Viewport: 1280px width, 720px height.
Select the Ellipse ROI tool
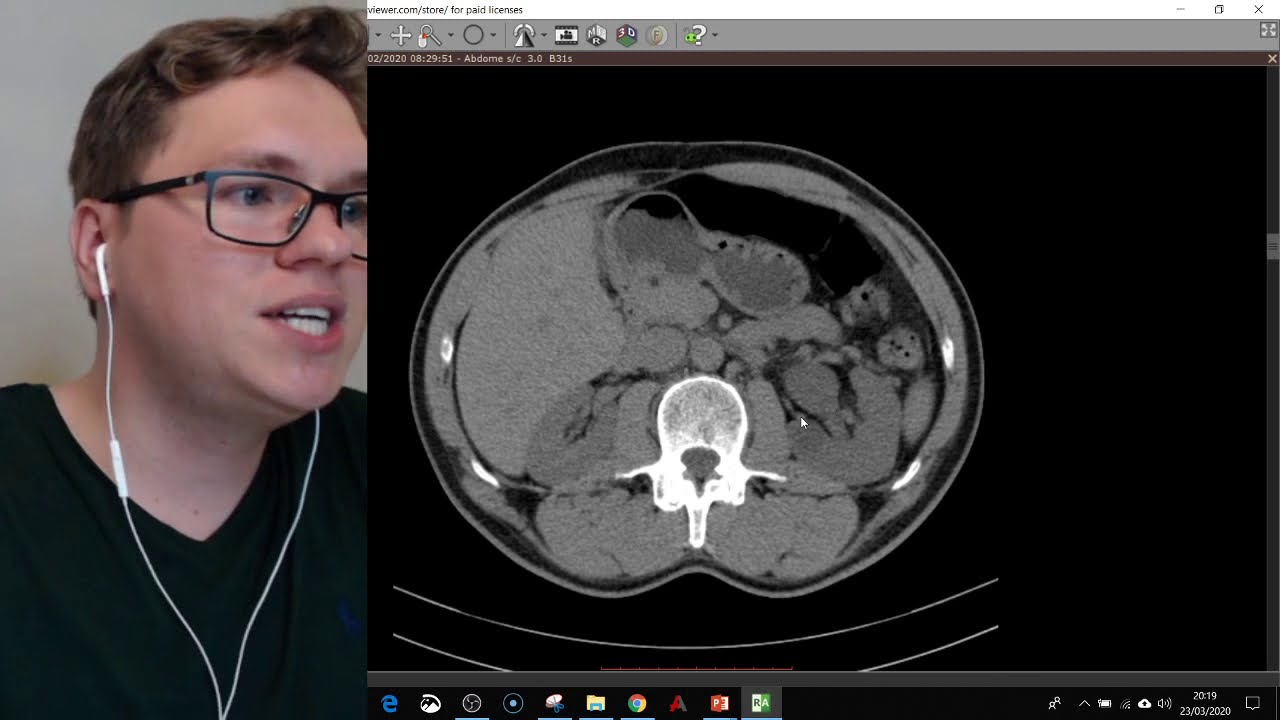(474, 35)
